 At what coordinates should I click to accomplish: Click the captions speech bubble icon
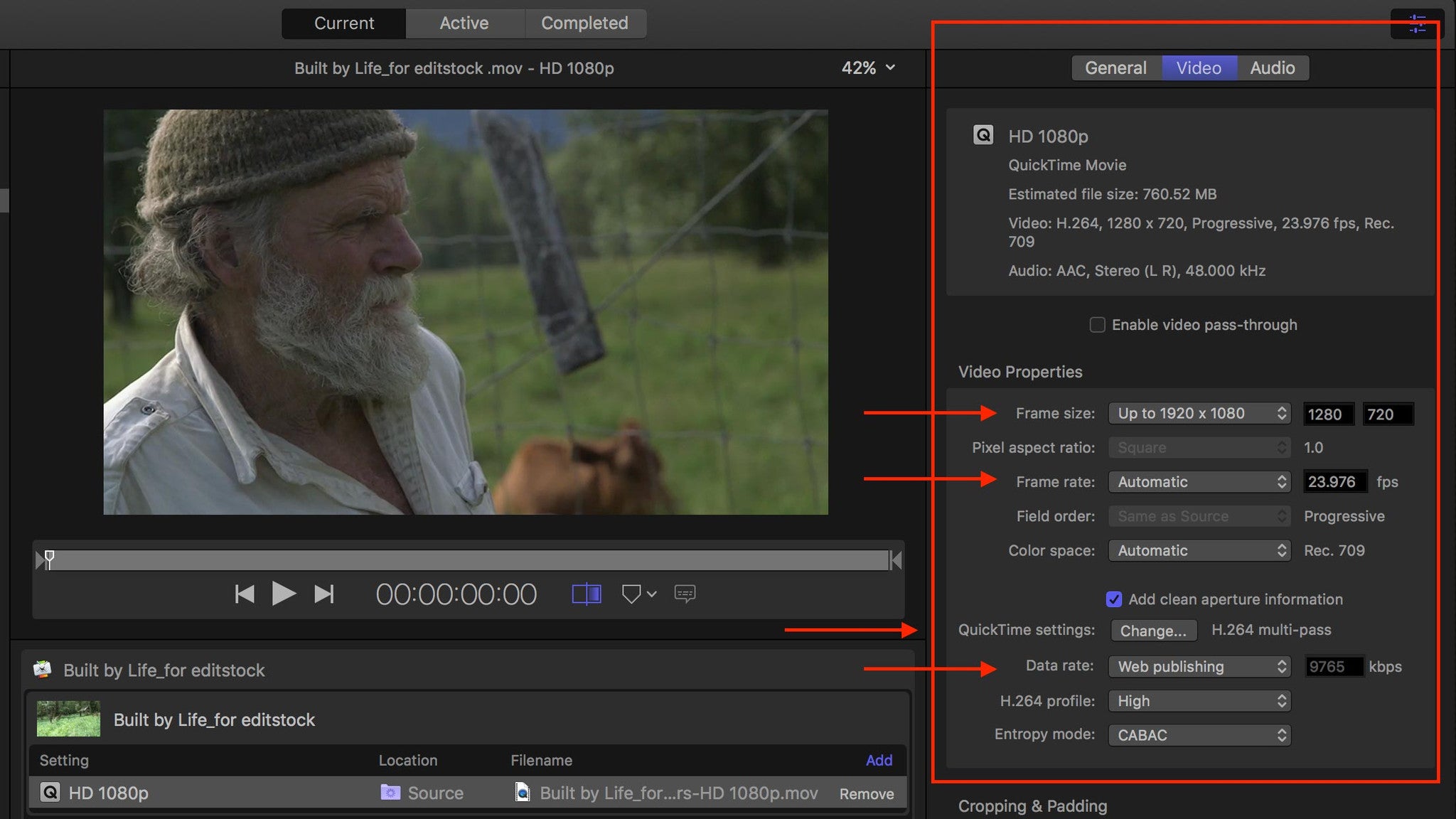[x=685, y=594]
